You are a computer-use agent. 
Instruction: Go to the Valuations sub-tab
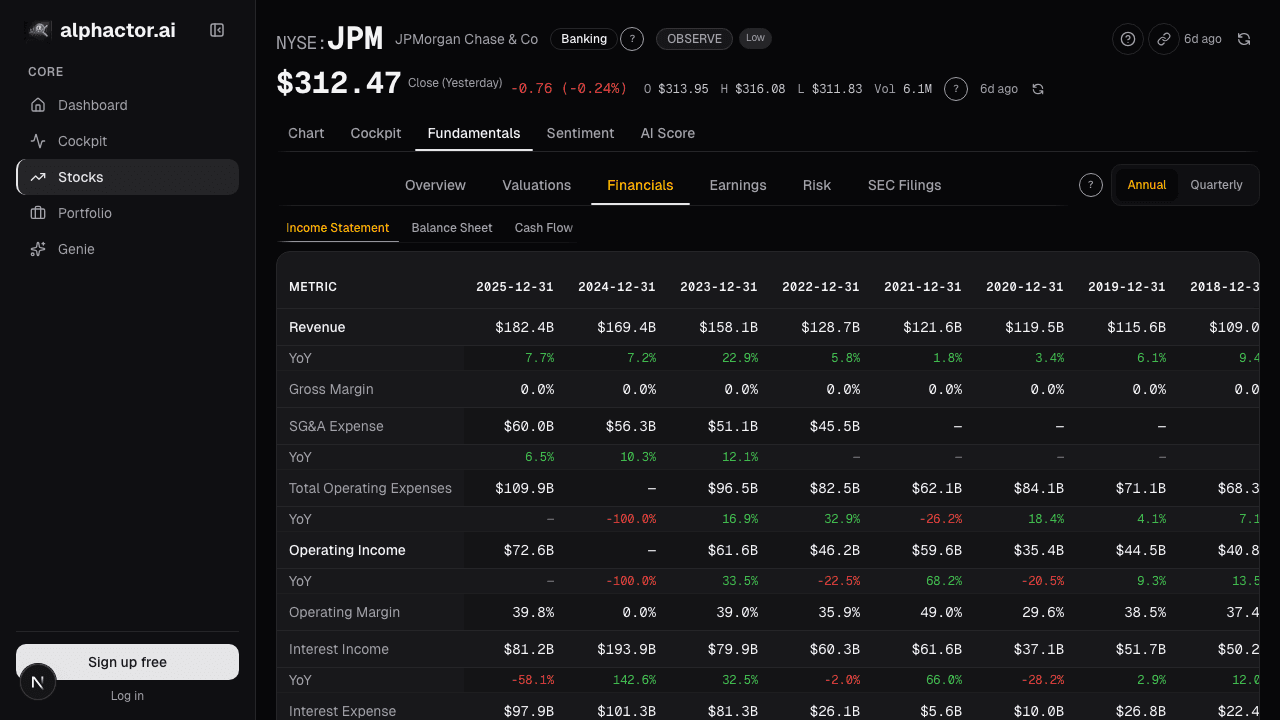[x=537, y=185]
